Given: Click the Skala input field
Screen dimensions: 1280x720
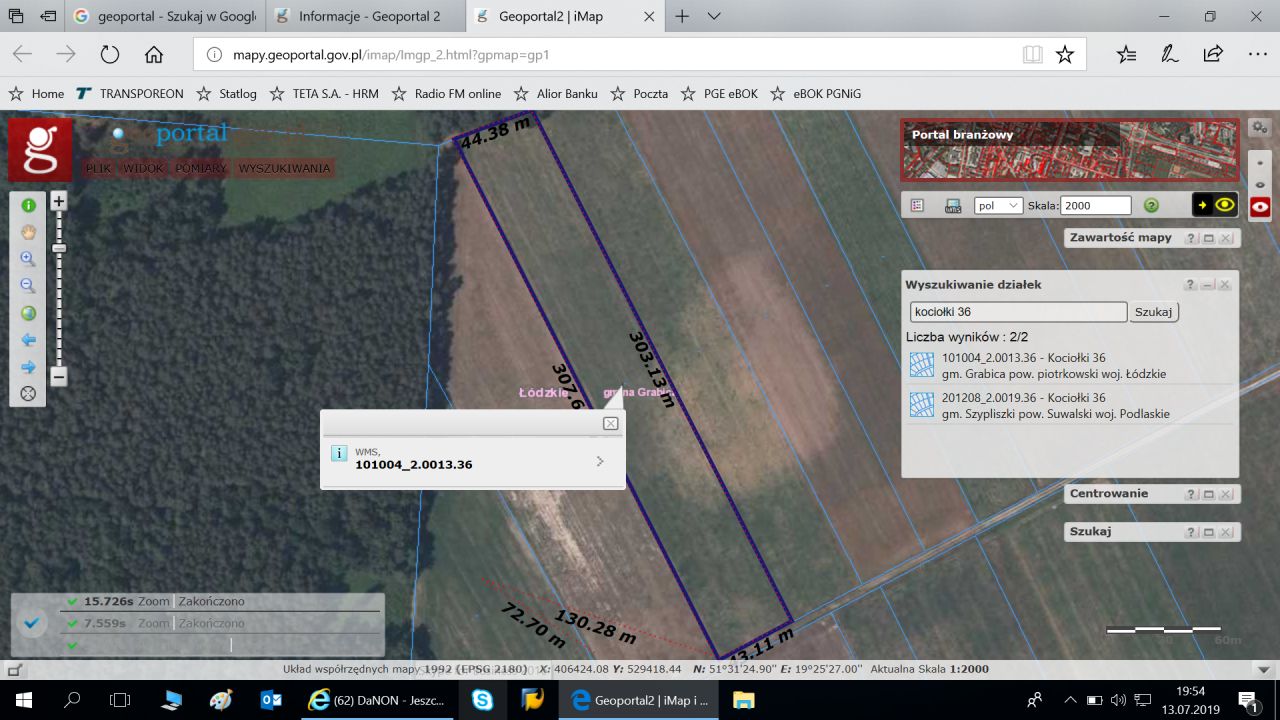Looking at the screenshot, I should [x=1096, y=205].
